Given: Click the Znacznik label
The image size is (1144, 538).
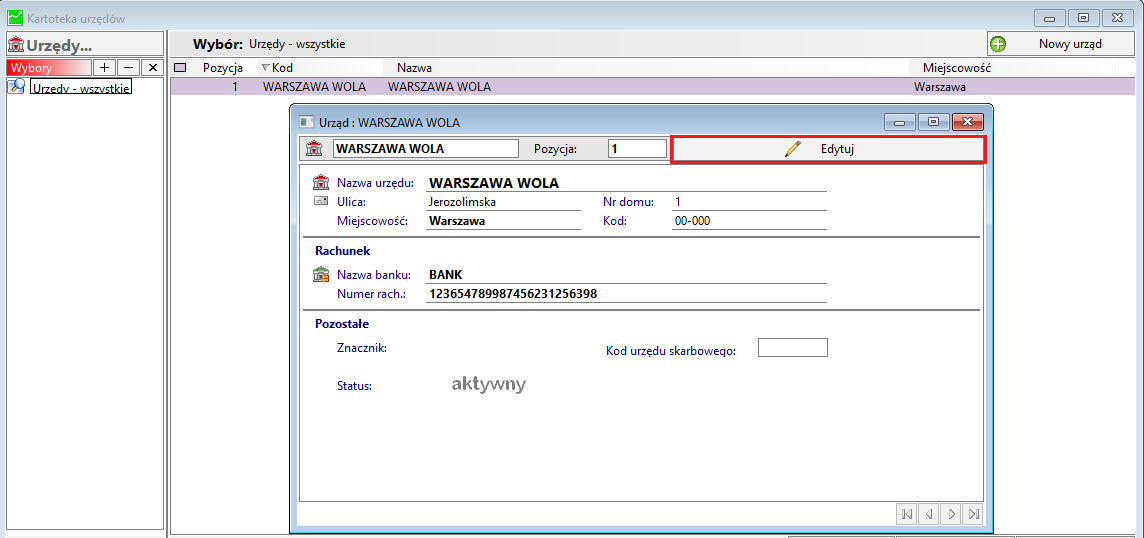Looking at the screenshot, I should pos(361,348).
